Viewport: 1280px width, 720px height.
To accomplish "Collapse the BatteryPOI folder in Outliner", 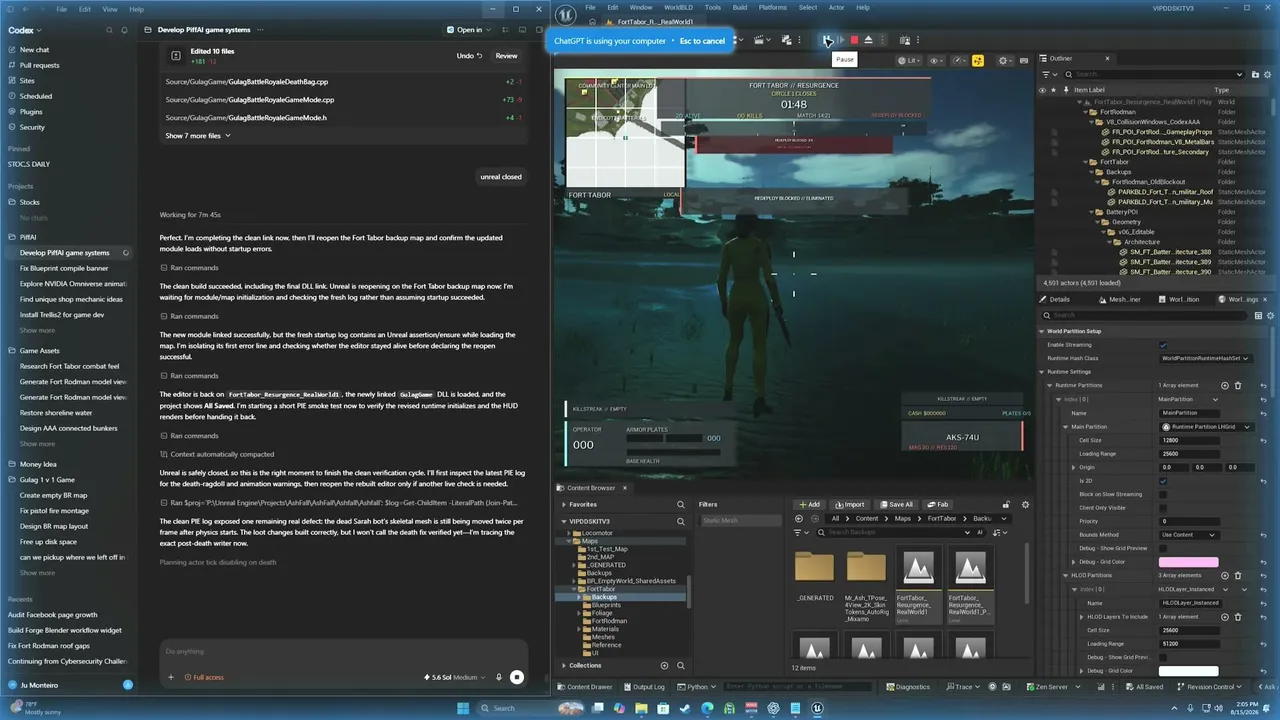I will (1093, 212).
